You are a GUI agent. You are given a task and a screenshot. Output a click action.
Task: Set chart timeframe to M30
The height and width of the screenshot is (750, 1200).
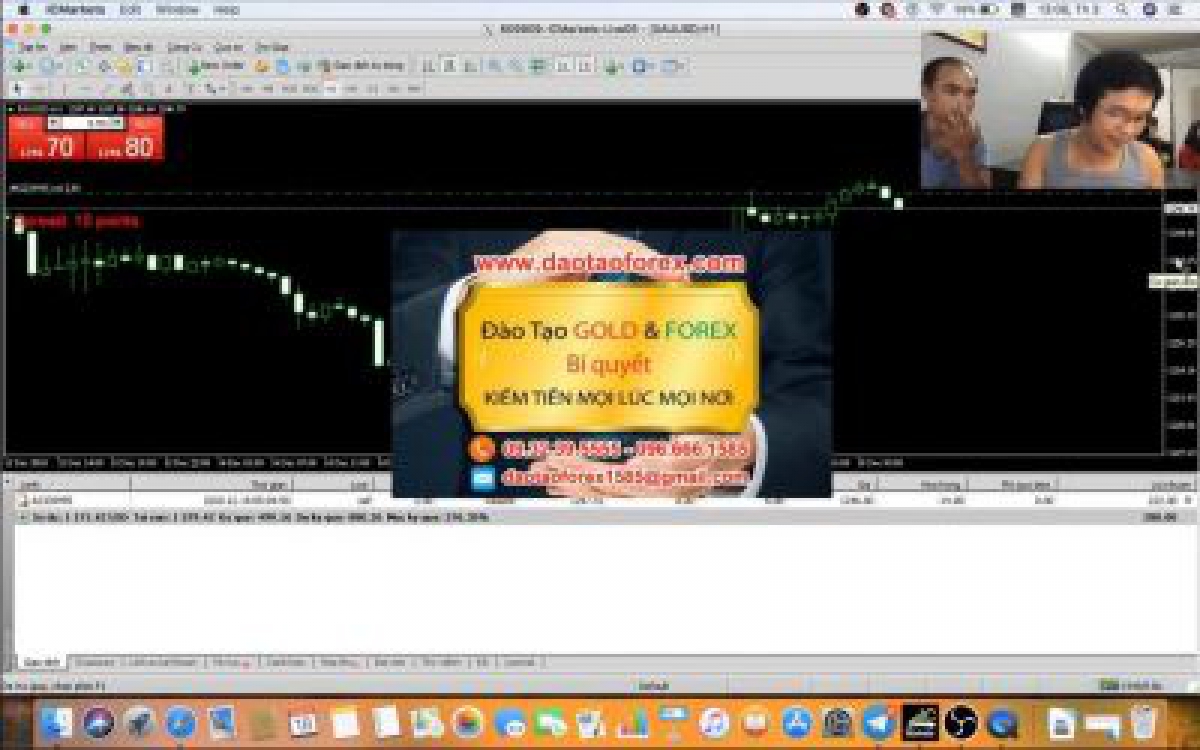pos(310,88)
